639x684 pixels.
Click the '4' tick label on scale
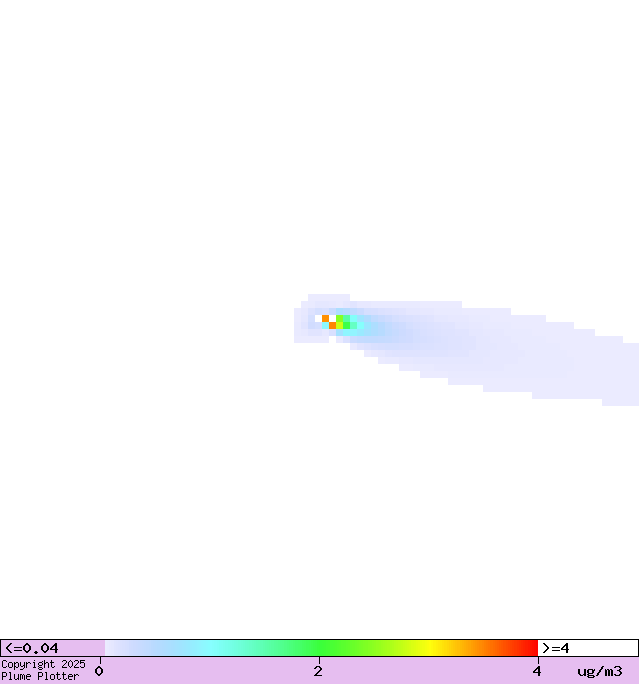537,671
